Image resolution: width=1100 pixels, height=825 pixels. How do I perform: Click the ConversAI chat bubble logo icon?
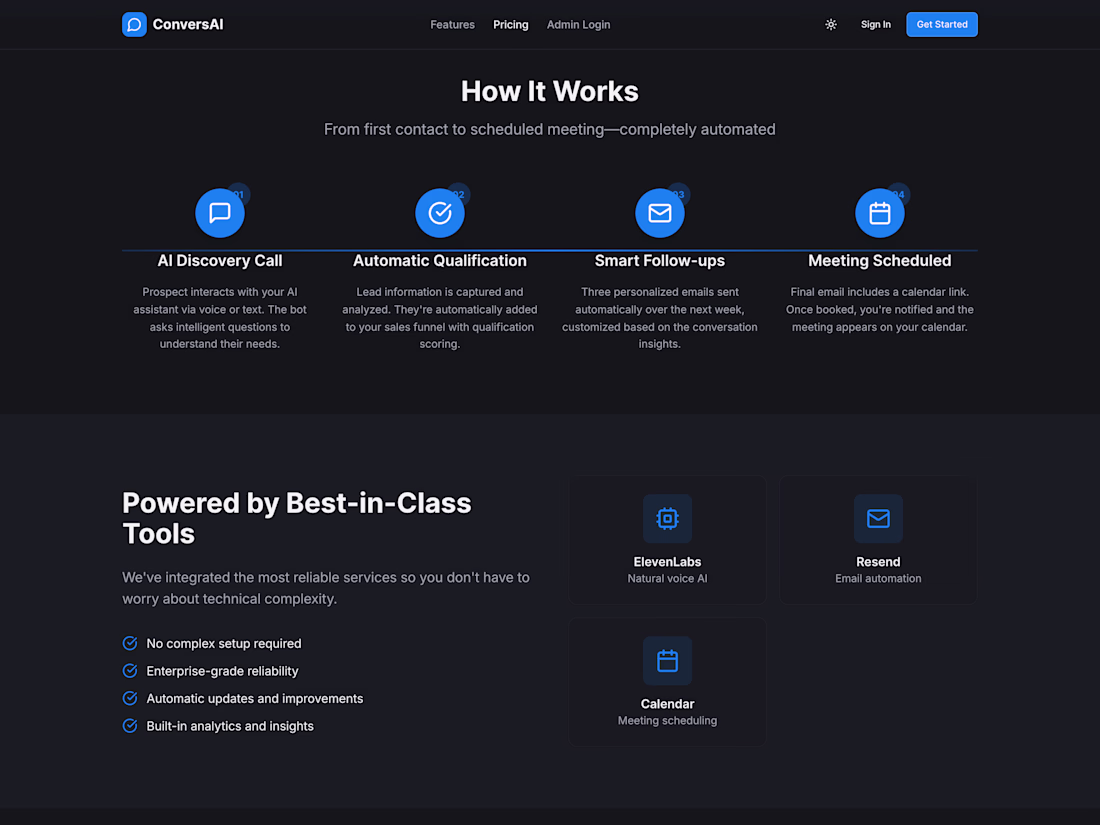point(134,25)
